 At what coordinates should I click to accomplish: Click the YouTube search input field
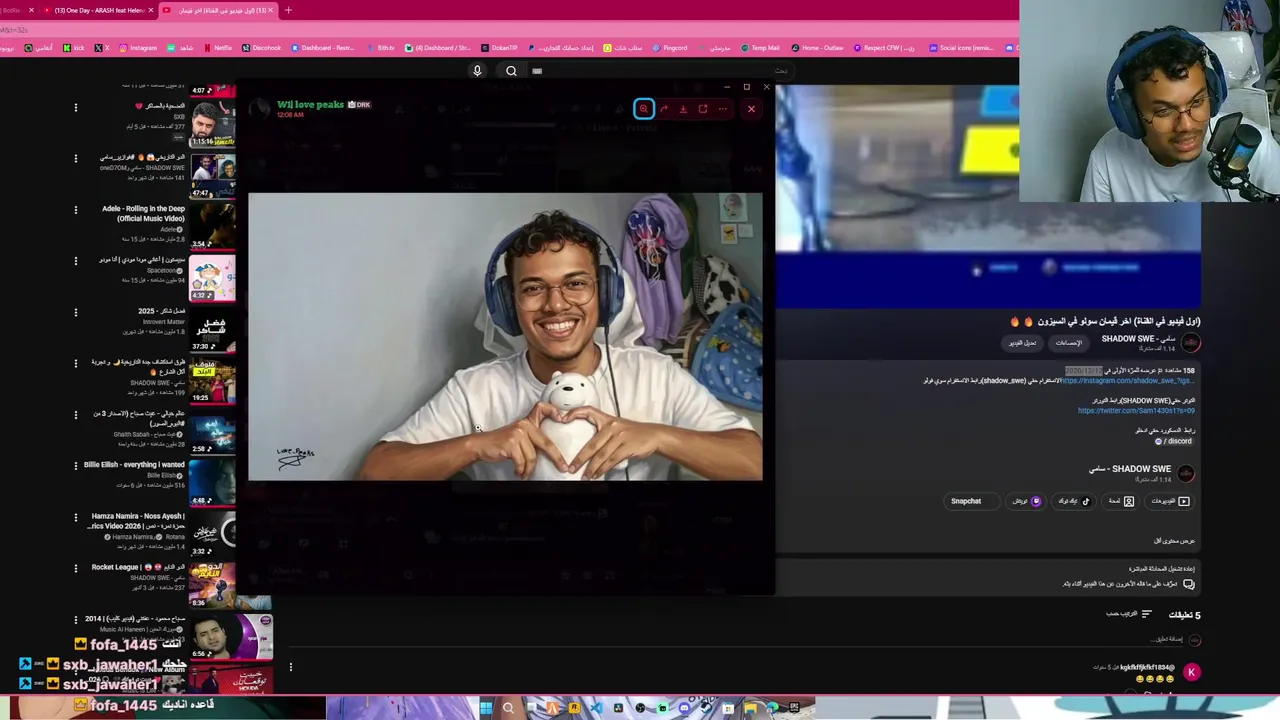[660, 71]
